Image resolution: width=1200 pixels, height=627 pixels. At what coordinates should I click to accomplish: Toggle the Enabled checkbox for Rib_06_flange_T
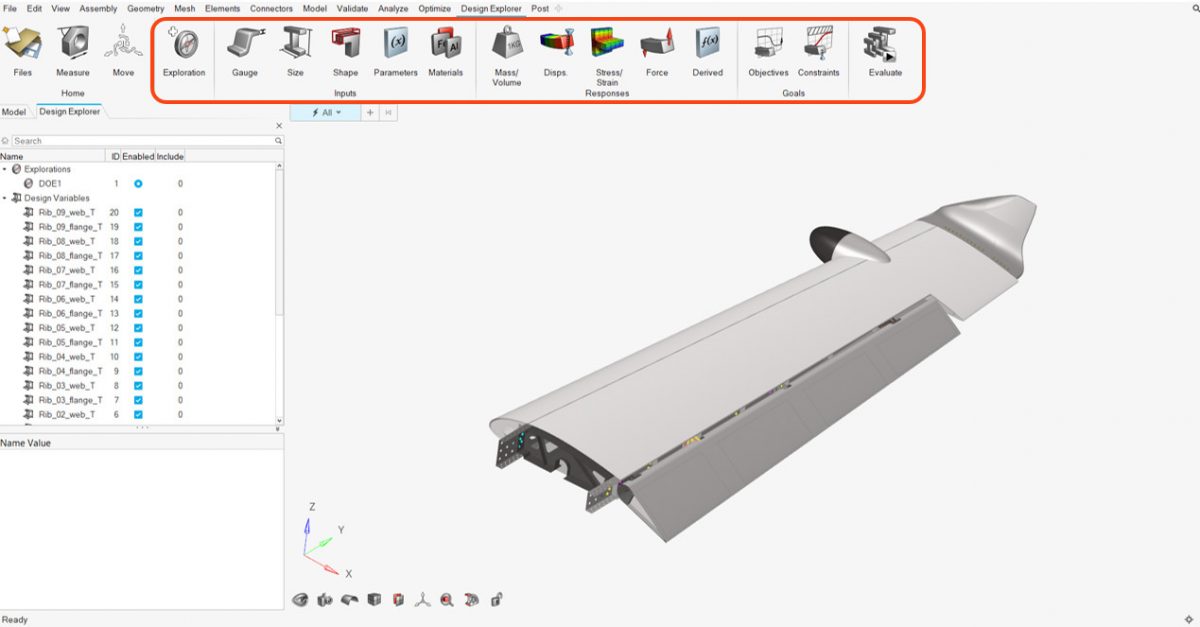[x=138, y=314]
